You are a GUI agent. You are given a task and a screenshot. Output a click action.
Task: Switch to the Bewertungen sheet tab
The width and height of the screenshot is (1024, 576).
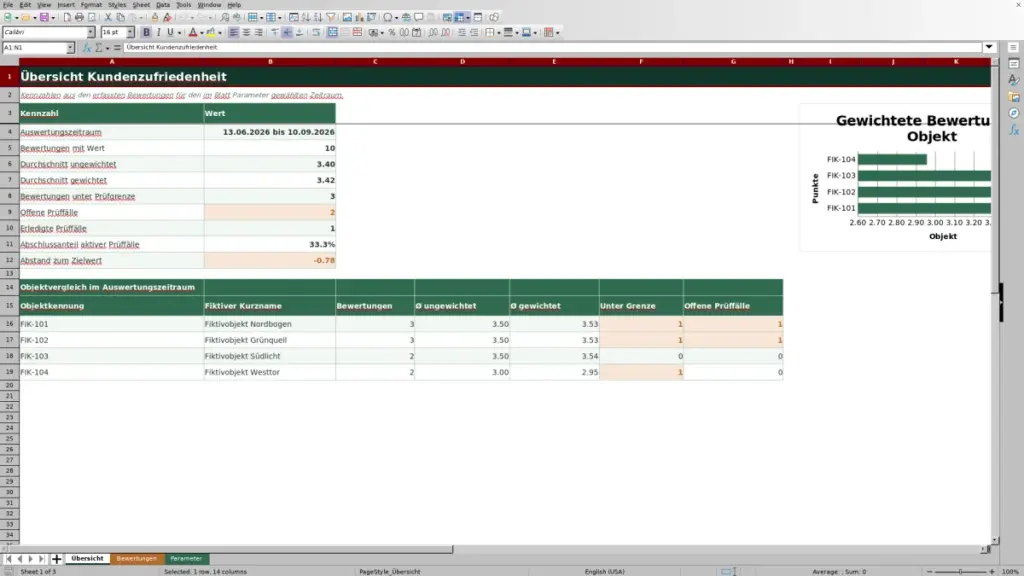(136, 558)
